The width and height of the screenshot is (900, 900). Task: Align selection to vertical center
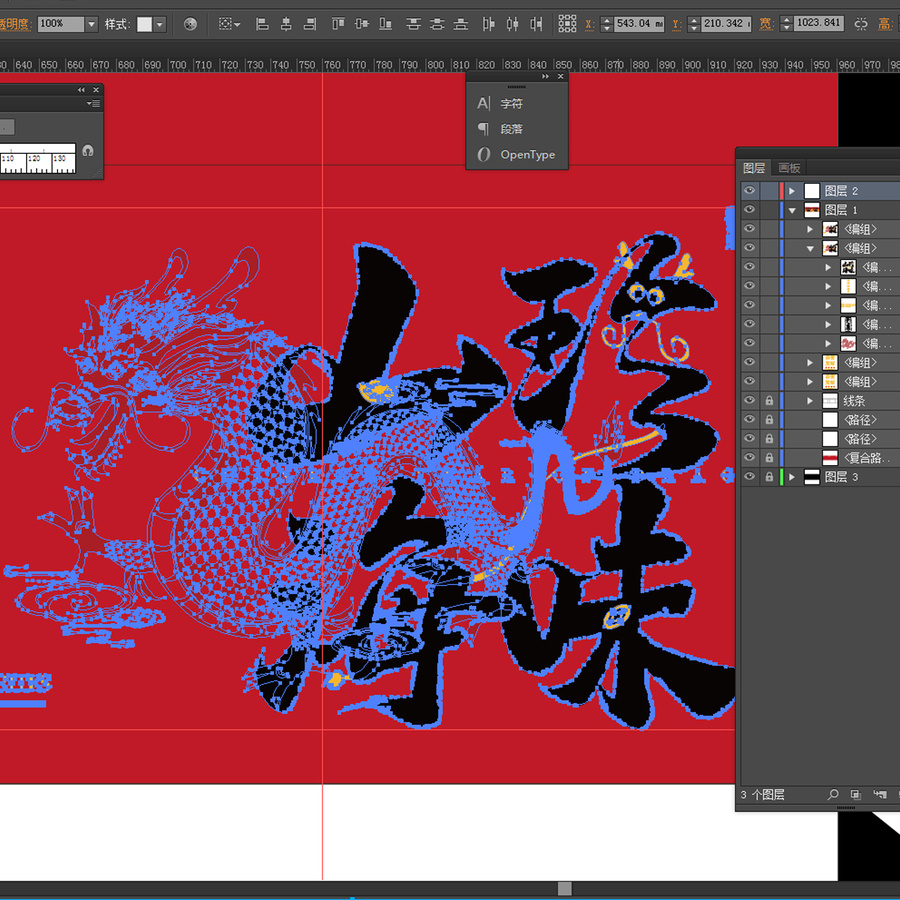362,24
